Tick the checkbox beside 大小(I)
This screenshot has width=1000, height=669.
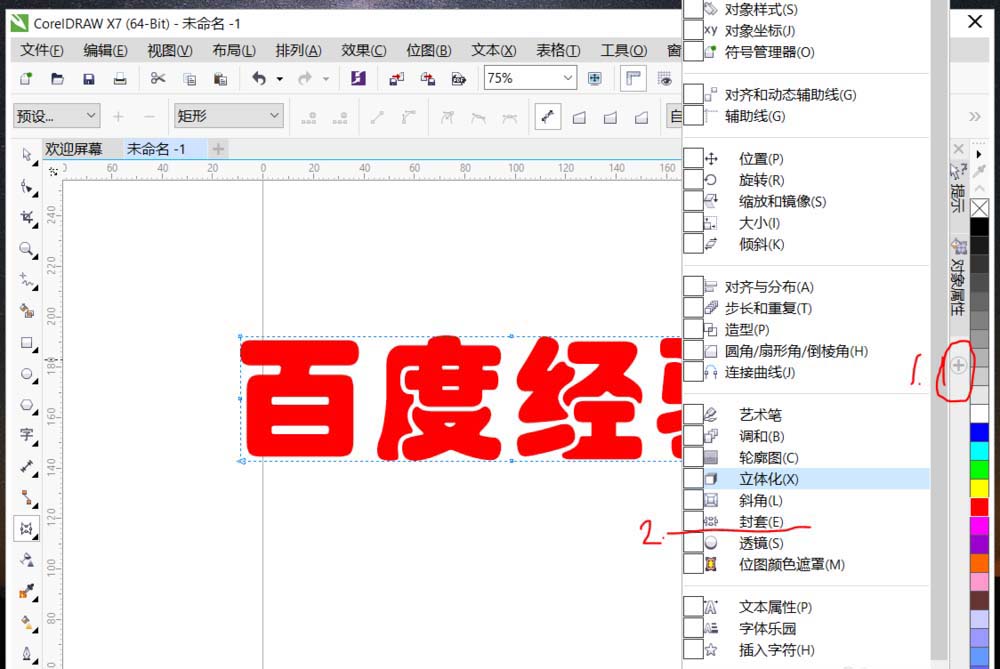[693, 223]
